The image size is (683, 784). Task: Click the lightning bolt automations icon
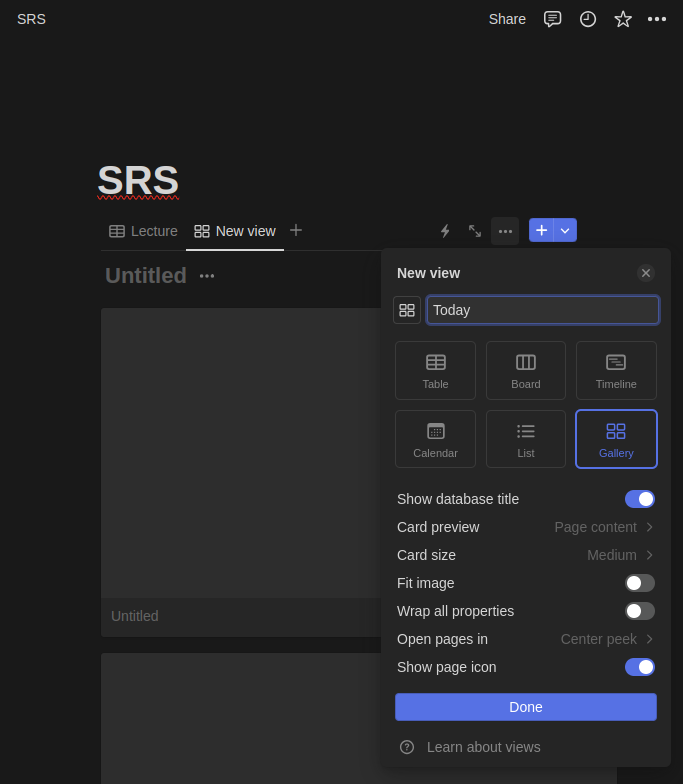[445, 231]
